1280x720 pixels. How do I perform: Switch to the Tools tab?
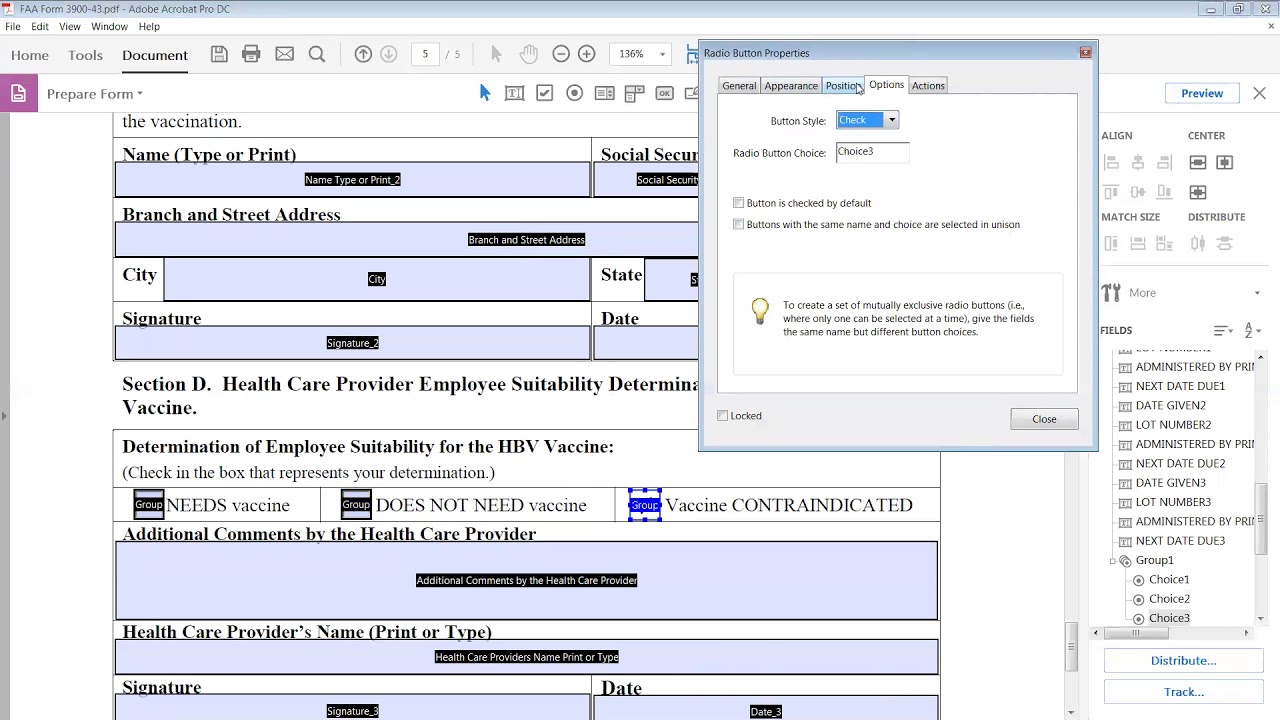pos(85,55)
